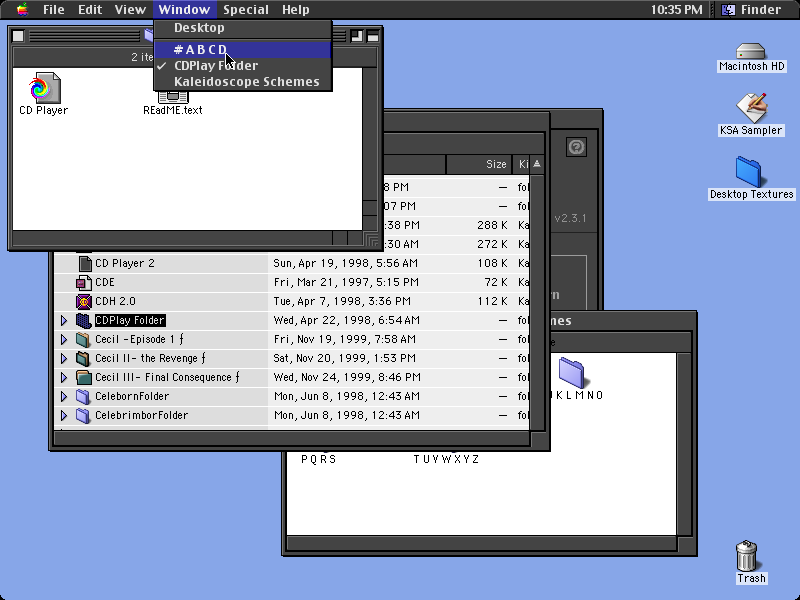Click the Cecil III- Final Consequence folder icon

pyautogui.click(x=84, y=377)
